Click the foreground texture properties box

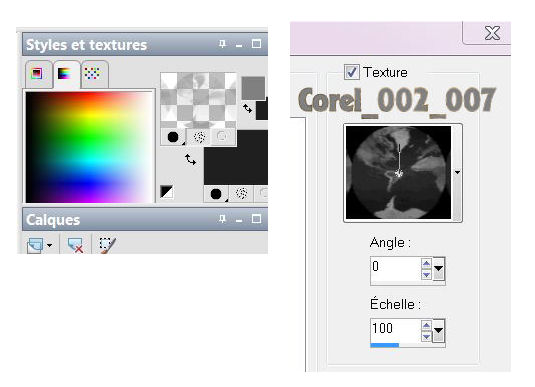pos(198,100)
